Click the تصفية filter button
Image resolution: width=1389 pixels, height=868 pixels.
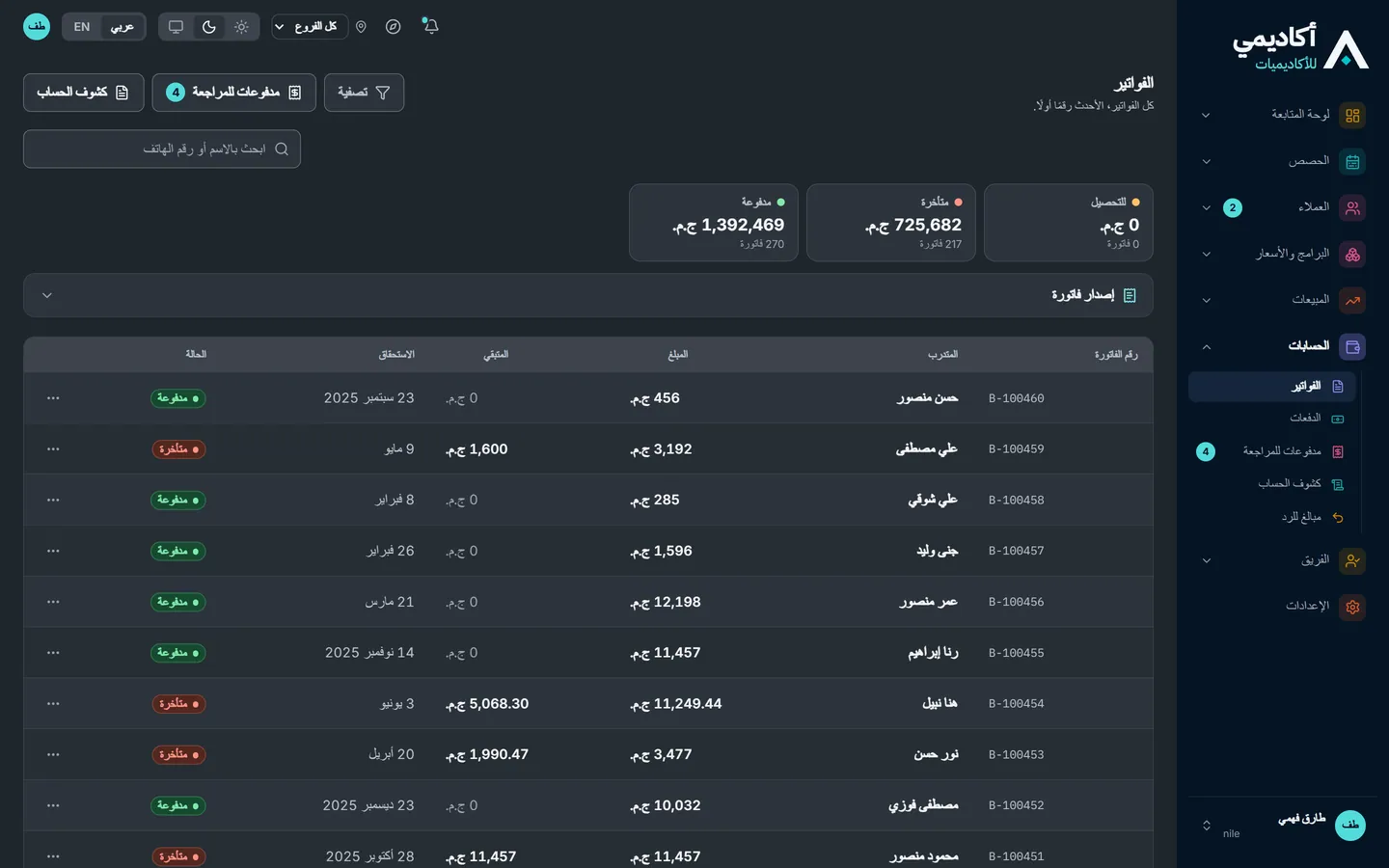coord(364,93)
